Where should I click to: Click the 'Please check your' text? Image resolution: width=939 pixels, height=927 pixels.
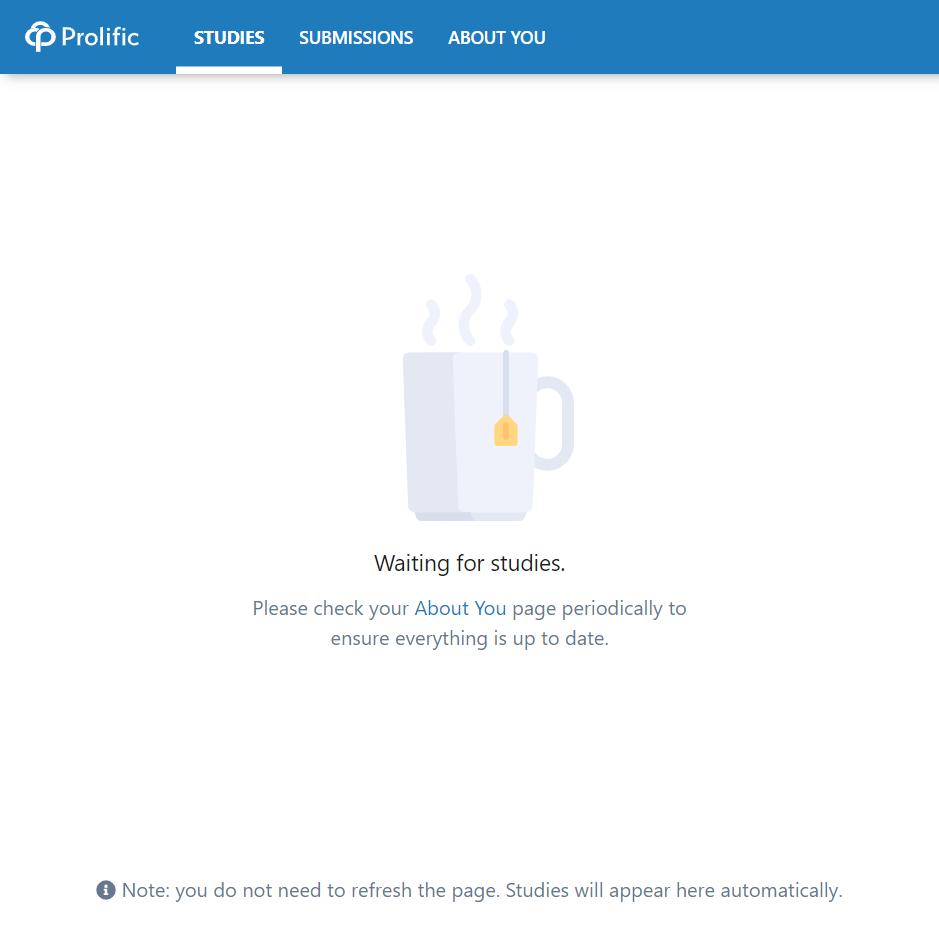coord(331,608)
